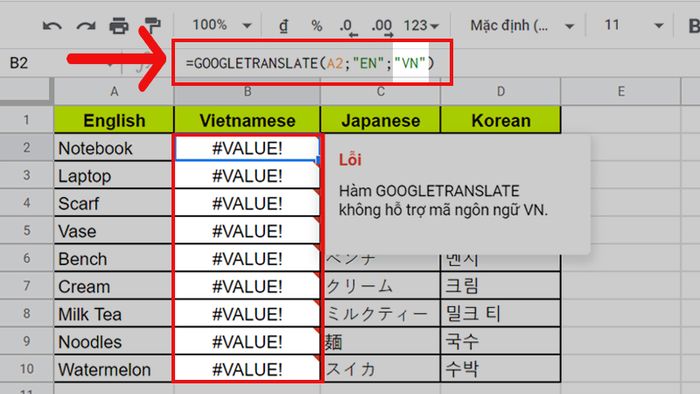The image size is (700, 394).
Task: Redo the last undone action
Action: pyautogui.click(x=86, y=26)
